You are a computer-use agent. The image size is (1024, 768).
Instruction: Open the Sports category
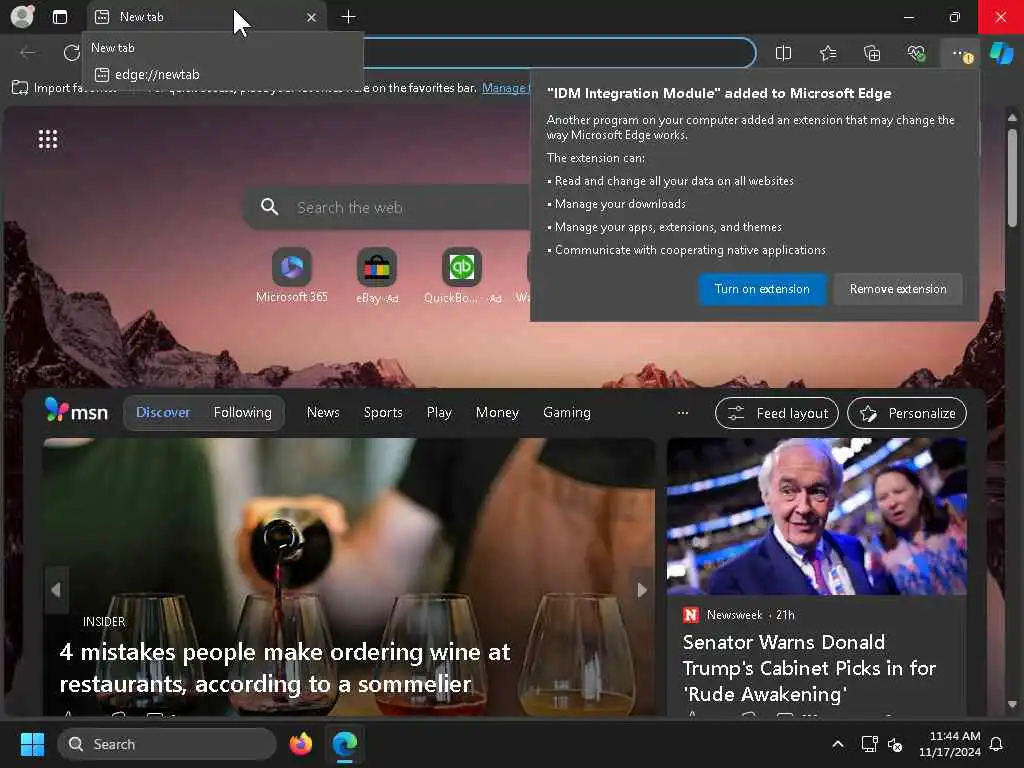383,413
